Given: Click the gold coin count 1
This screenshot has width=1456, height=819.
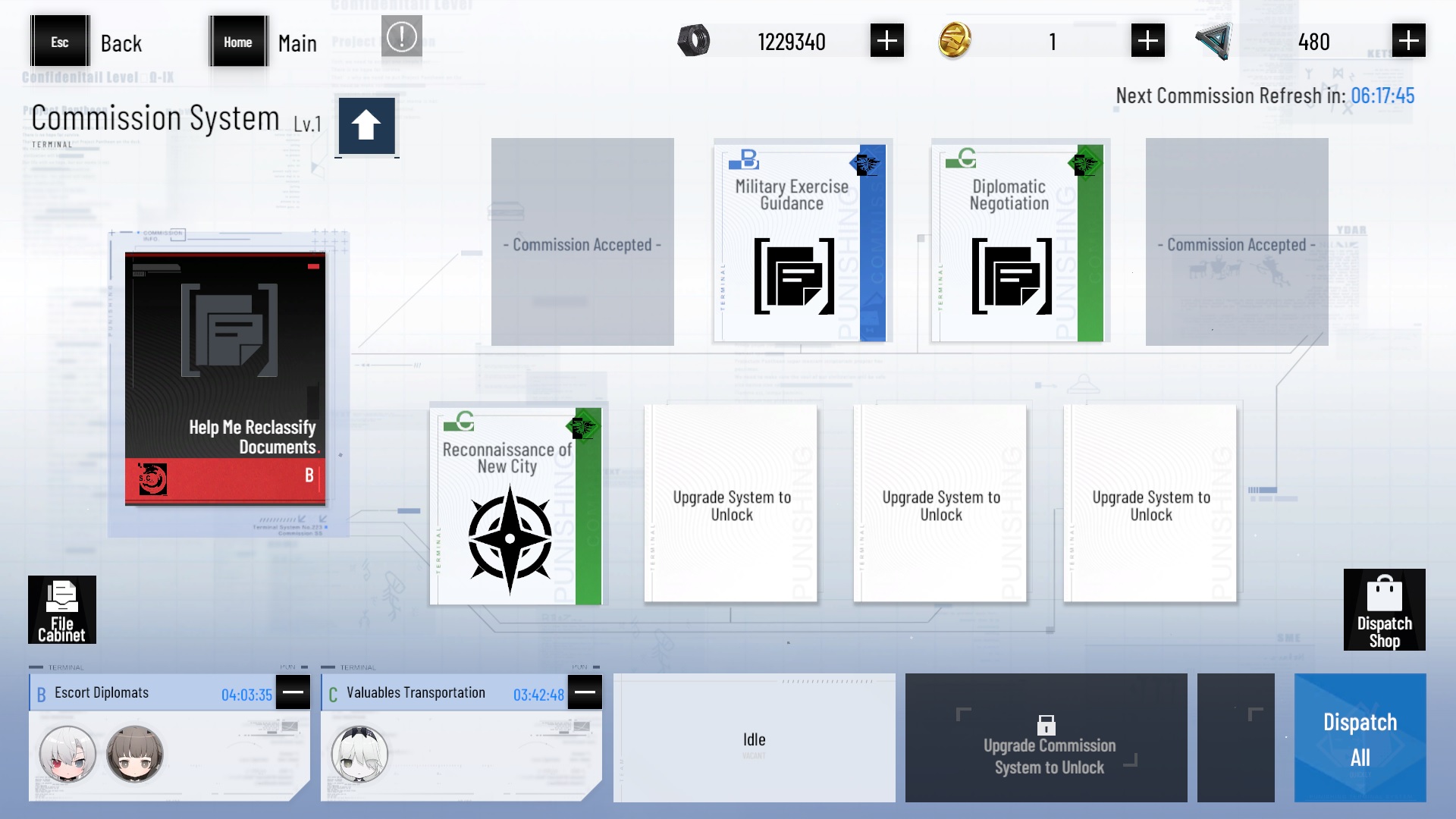Looking at the screenshot, I should [1053, 42].
